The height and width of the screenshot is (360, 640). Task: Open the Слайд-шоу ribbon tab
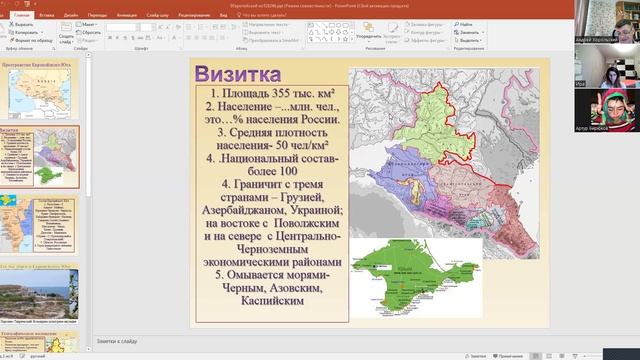157,15
